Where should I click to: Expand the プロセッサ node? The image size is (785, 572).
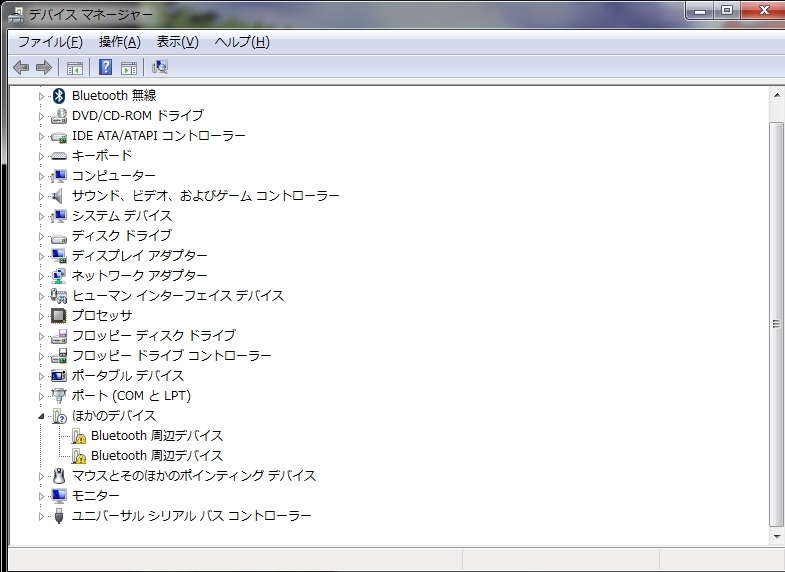click(x=42, y=316)
